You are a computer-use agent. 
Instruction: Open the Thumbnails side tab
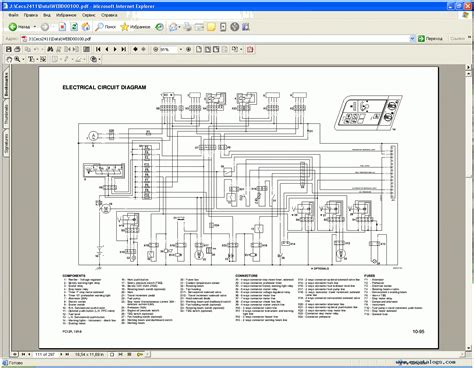[x=6, y=114]
